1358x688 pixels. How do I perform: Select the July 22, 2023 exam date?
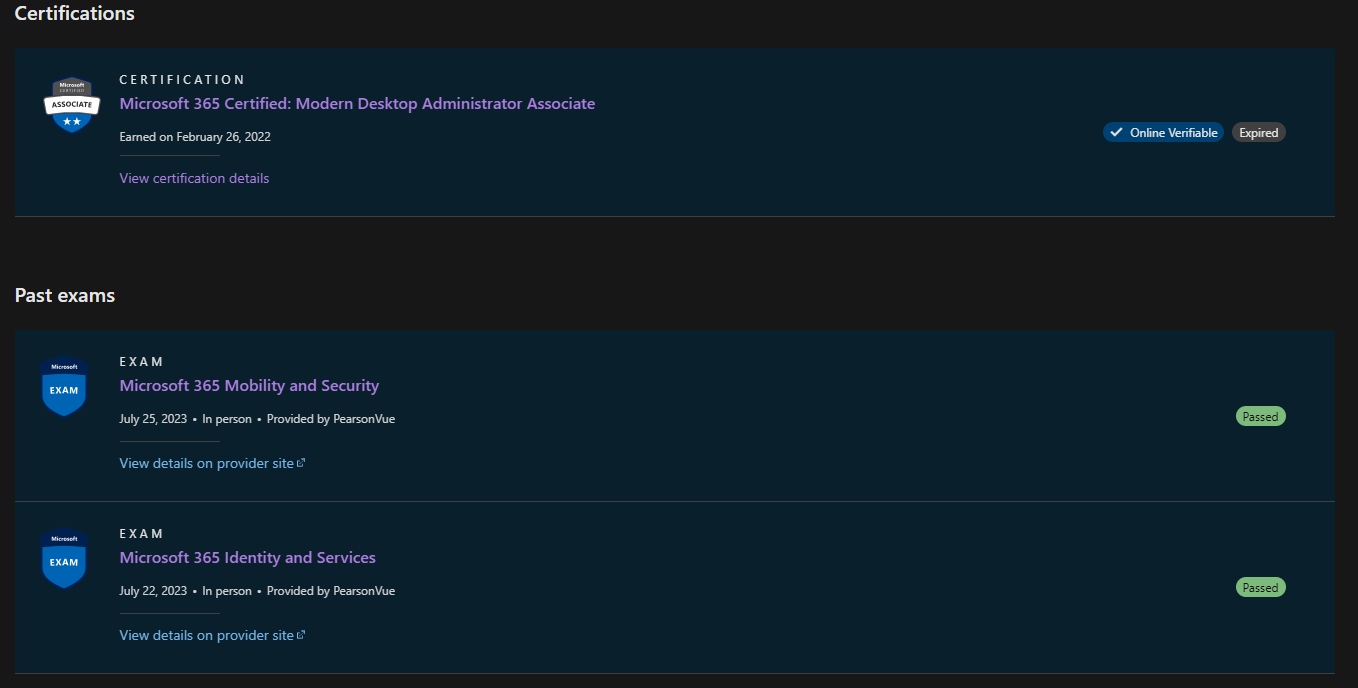pyautogui.click(x=153, y=591)
